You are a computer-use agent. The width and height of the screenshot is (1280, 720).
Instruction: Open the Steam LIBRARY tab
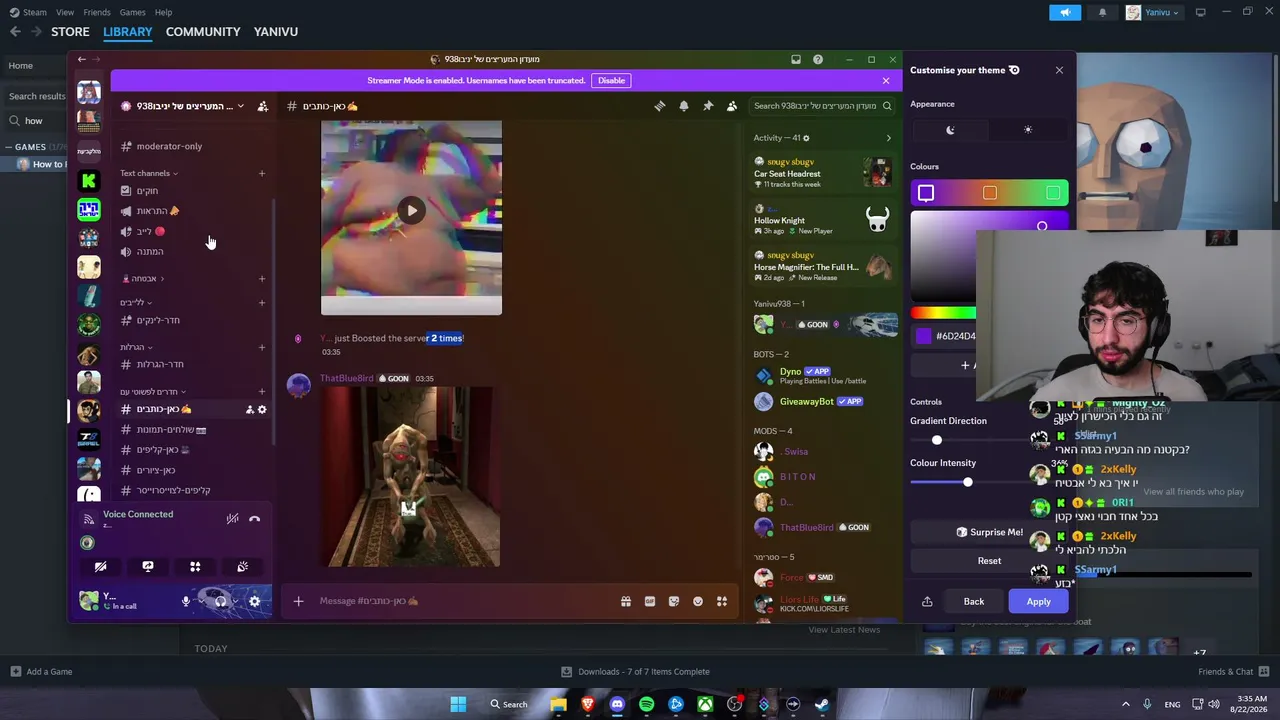[x=128, y=32]
